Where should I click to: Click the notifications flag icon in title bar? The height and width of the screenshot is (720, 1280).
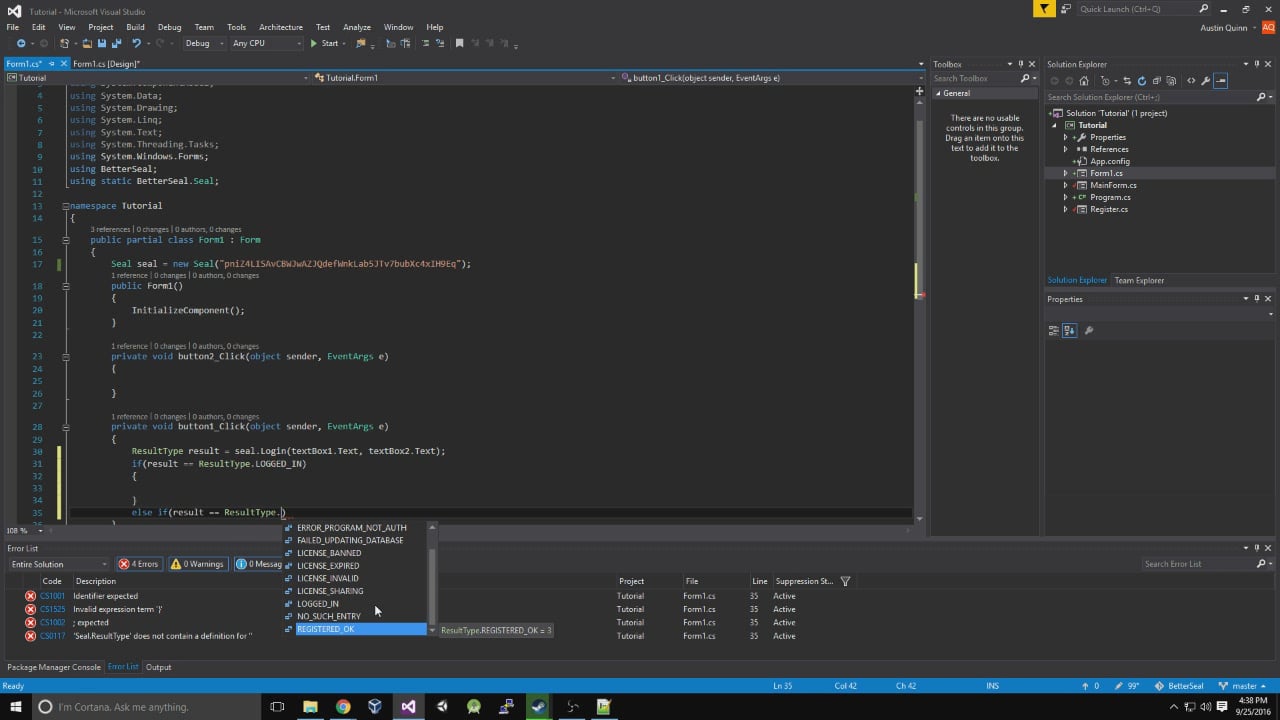[x=1044, y=8]
